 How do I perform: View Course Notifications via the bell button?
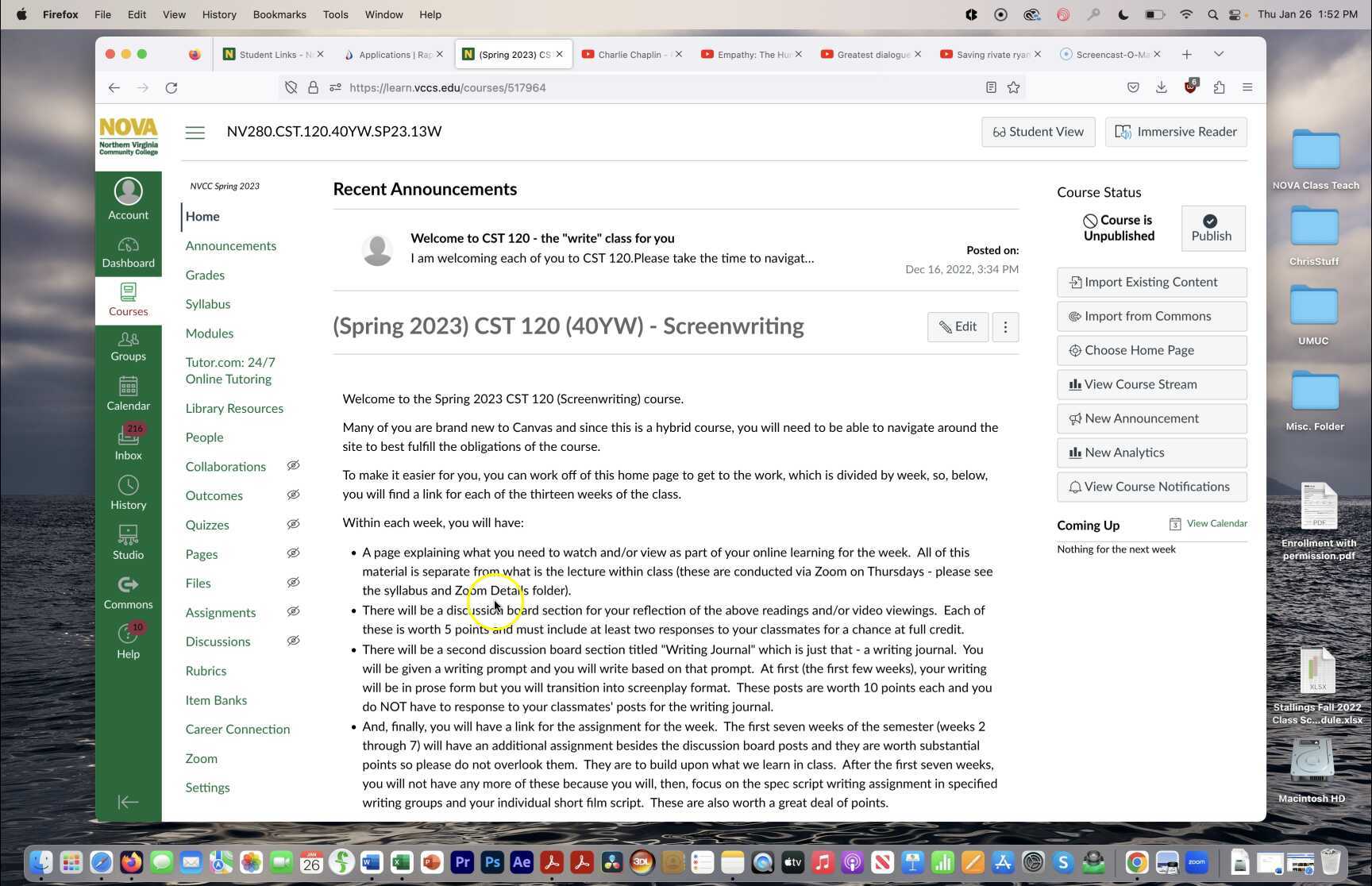[x=1150, y=486]
